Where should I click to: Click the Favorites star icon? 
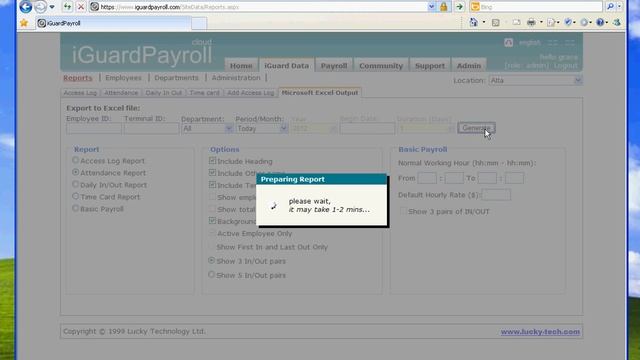pyautogui.click(x=24, y=23)
